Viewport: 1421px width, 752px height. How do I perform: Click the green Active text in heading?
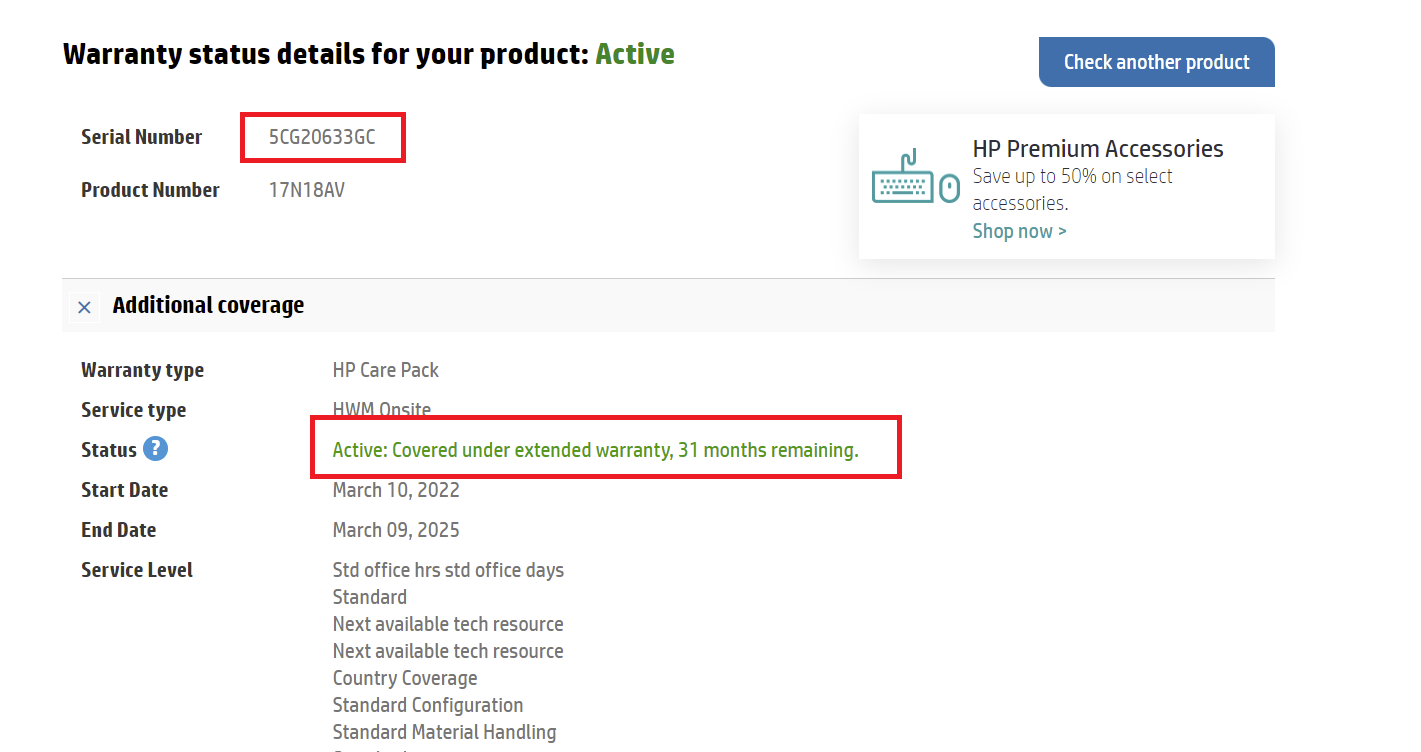(x=635, y=54)
